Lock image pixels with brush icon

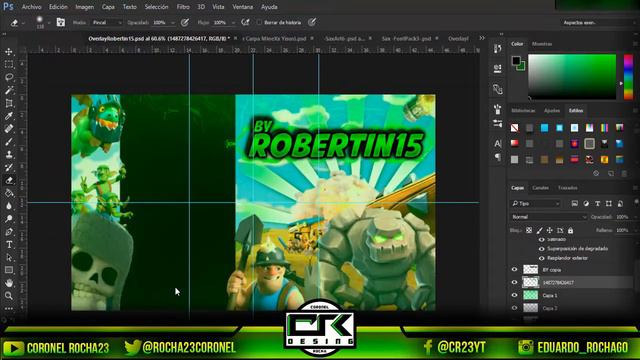point(540,231)
